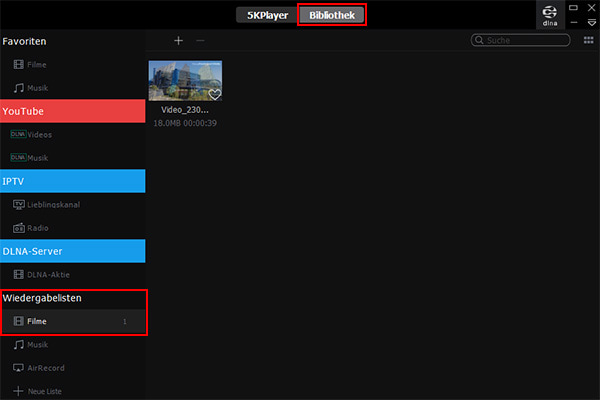600x400 pixels.
Task: Switch to the 5KPlayer tab
Action: [267, 15]
